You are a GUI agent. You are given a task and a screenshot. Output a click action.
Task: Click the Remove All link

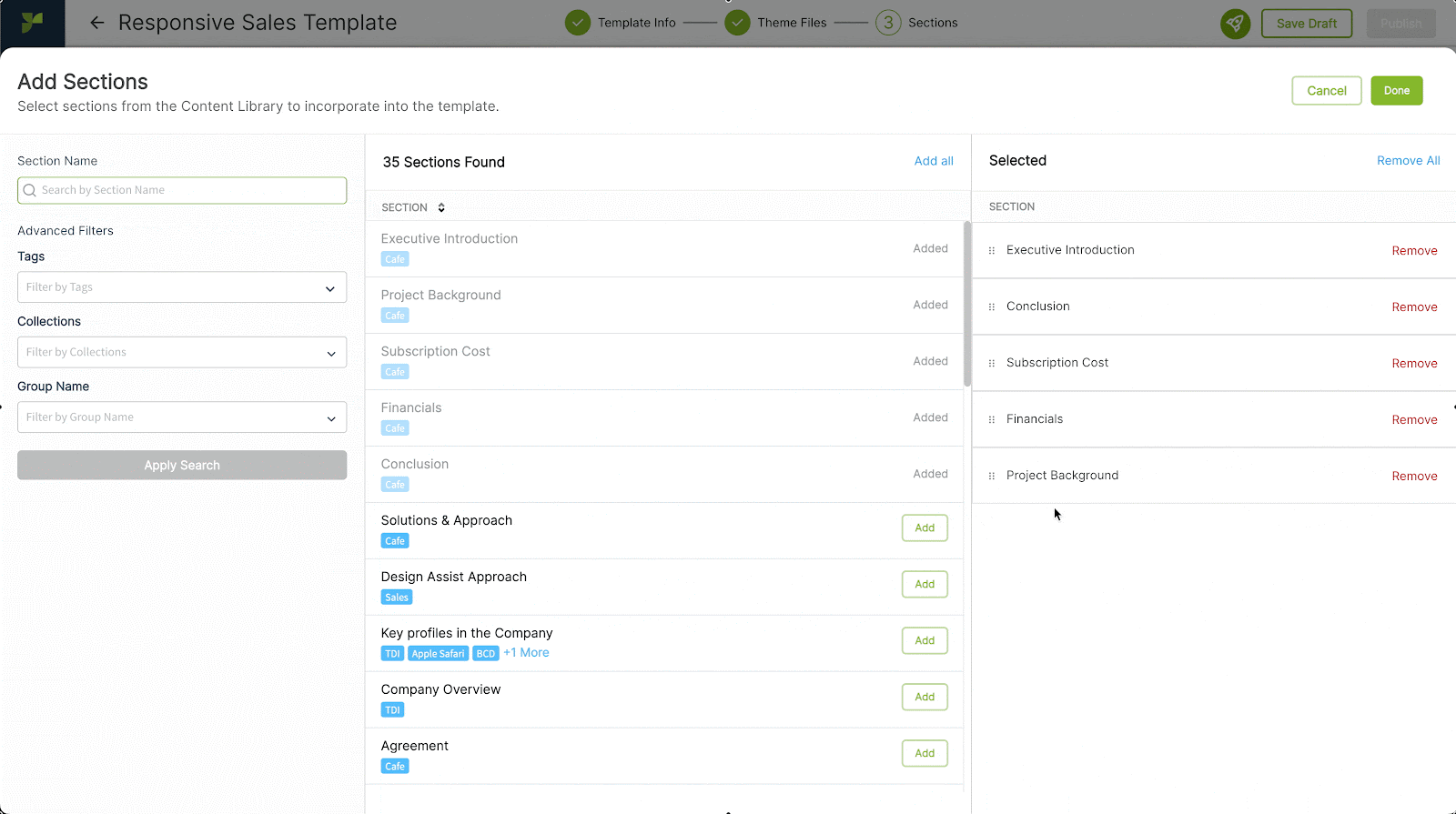point(1408,161)
